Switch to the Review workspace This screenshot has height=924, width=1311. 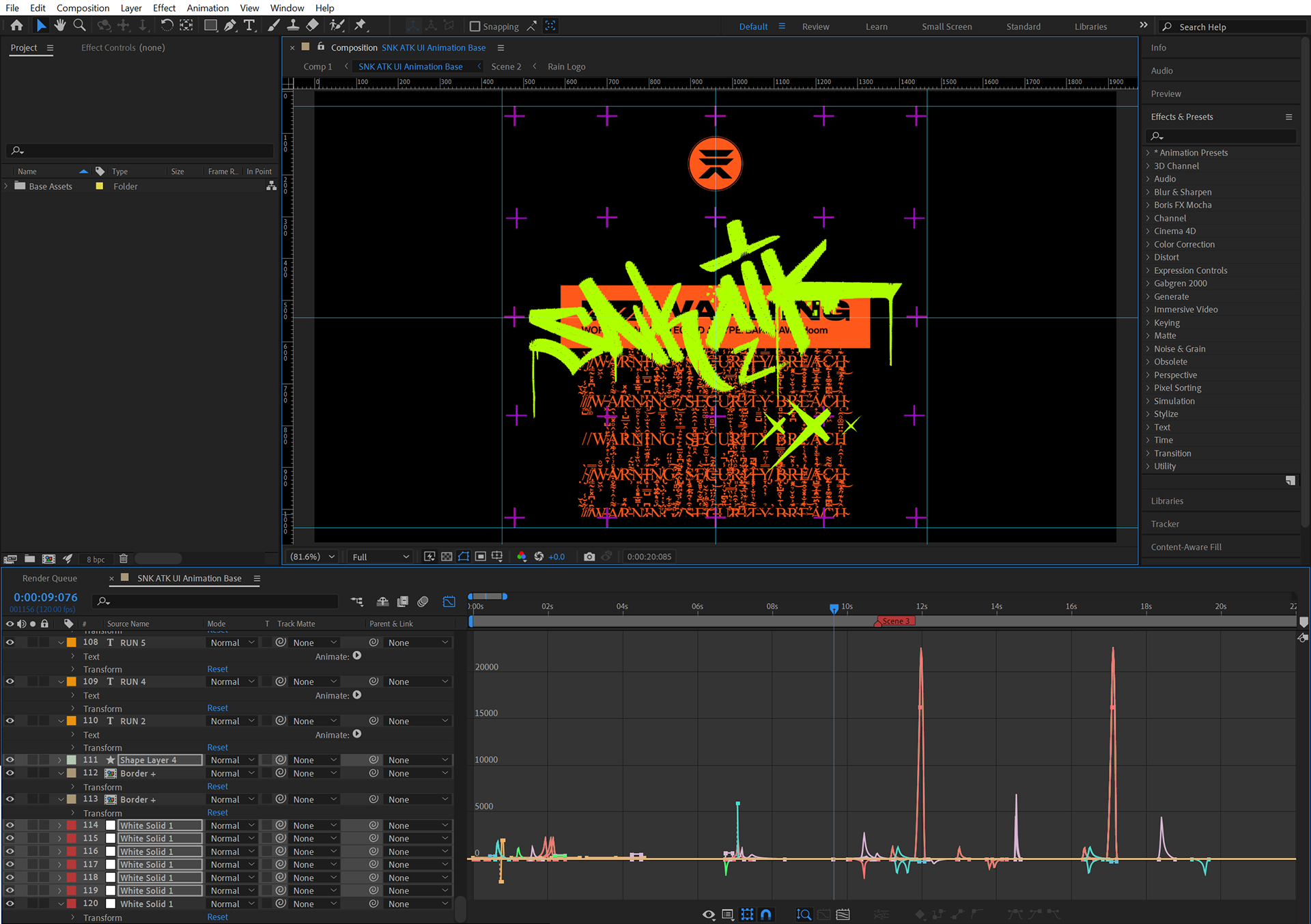[x=815, y=27]
